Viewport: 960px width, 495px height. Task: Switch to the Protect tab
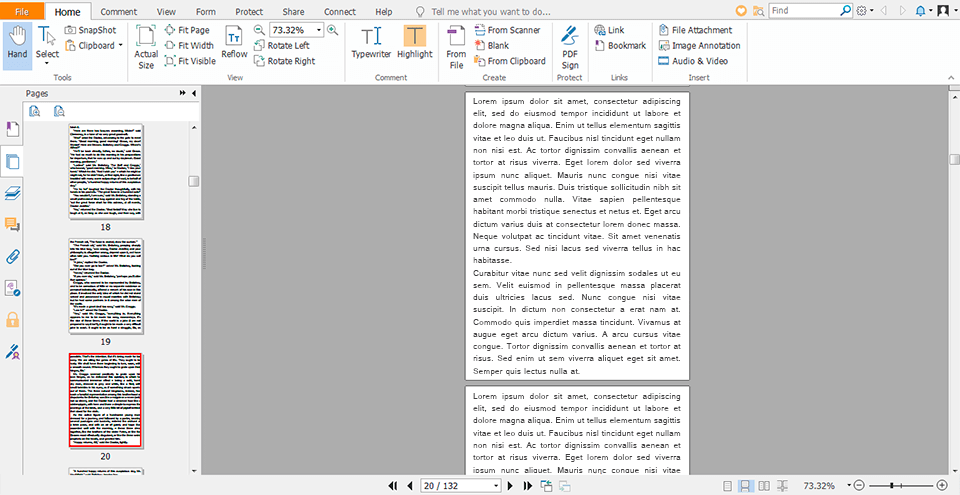click(x=249, y=11)
